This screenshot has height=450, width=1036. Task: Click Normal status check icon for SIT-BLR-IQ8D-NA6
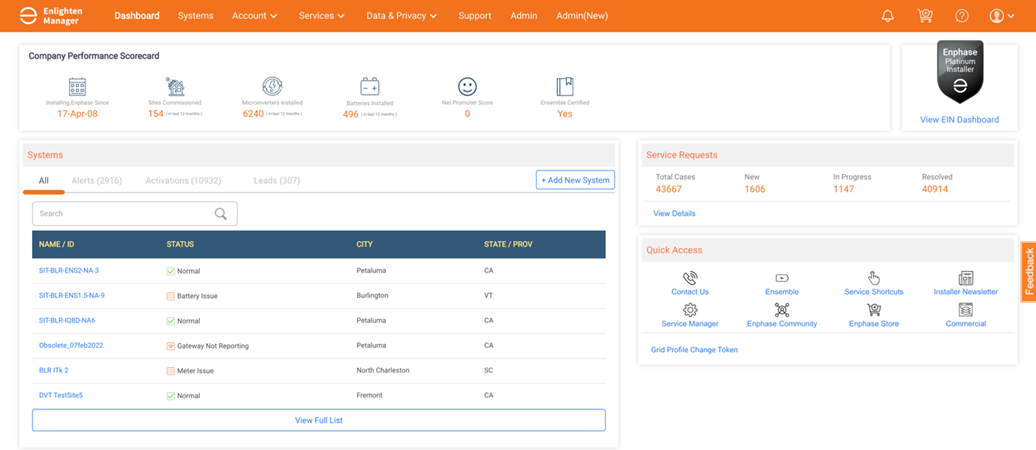[170, 320]
